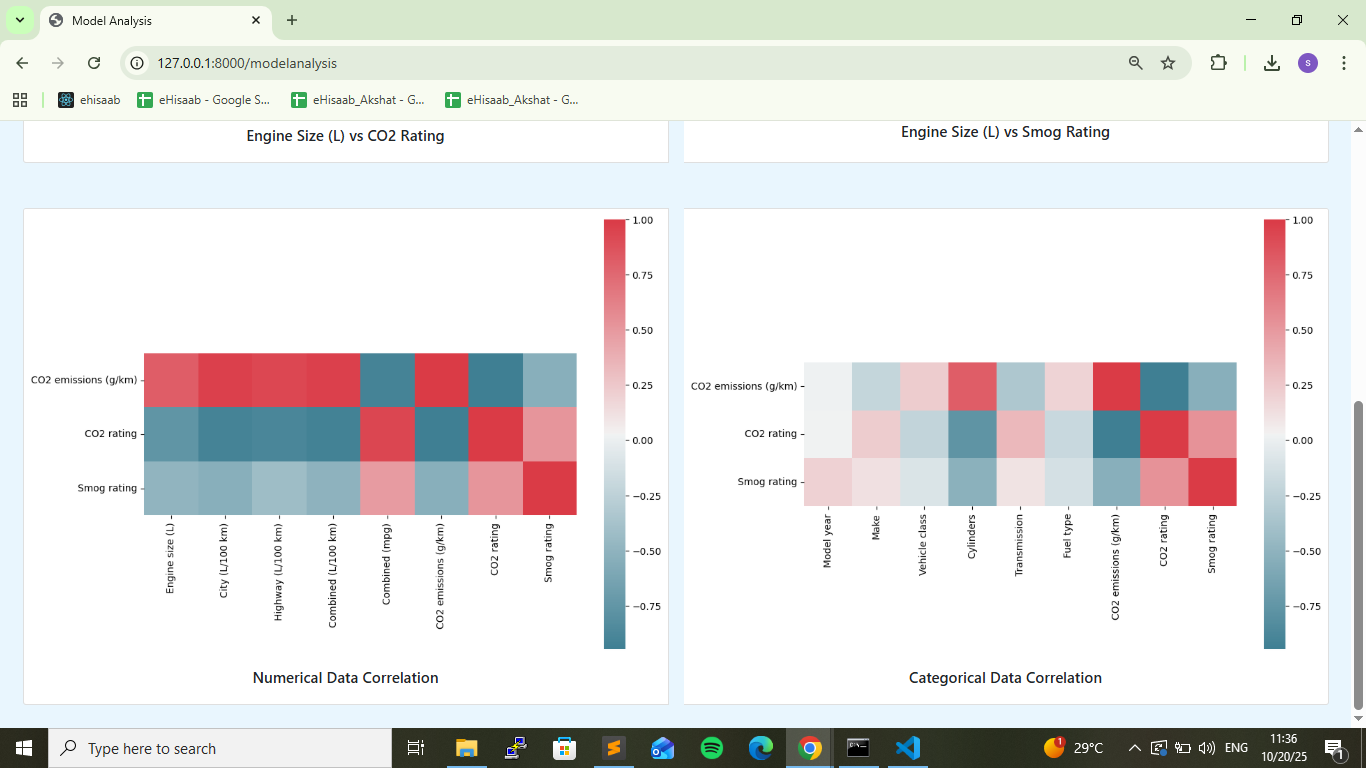Open Visual Studio Code from taskbar
The width and height of the screenshot is (1366, 768).
(907, 748)
